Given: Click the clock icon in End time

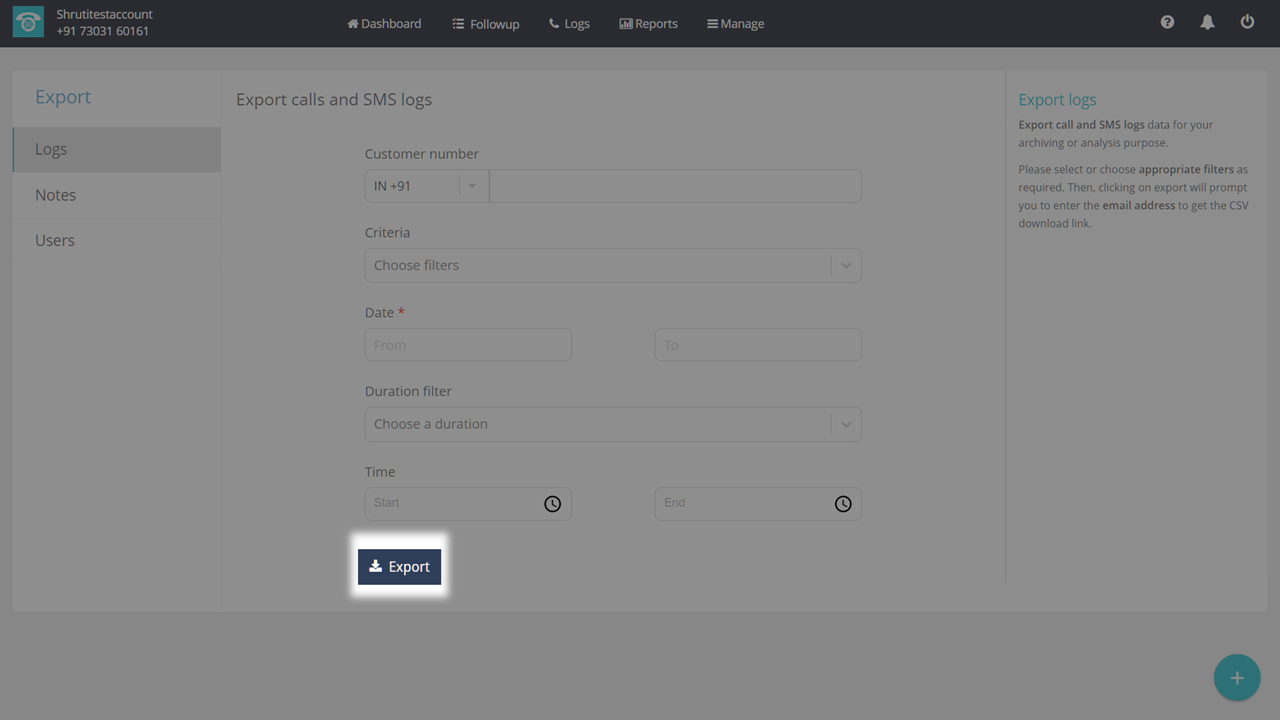Looking at the screenshot, I should pos(843,504).
